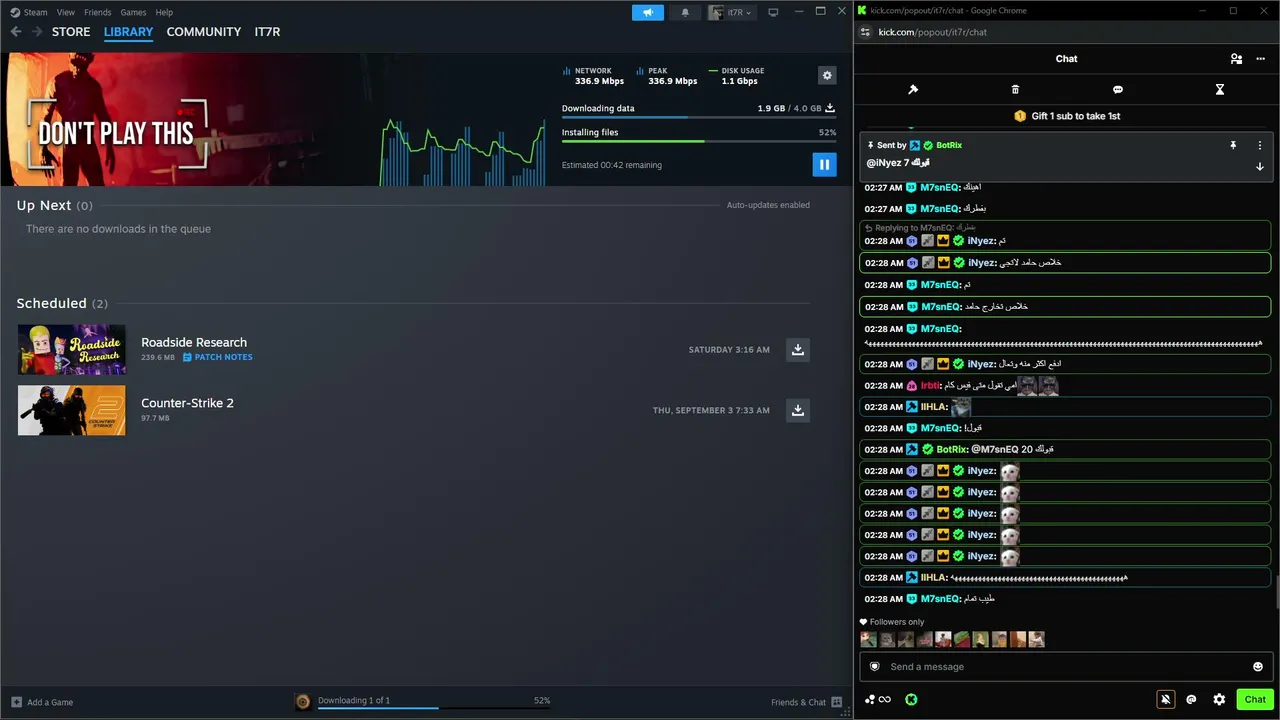The image size is (1280, 720).
Task: Click the Roadside Research title
Action: pyautogui.click(x=194, y=342)
